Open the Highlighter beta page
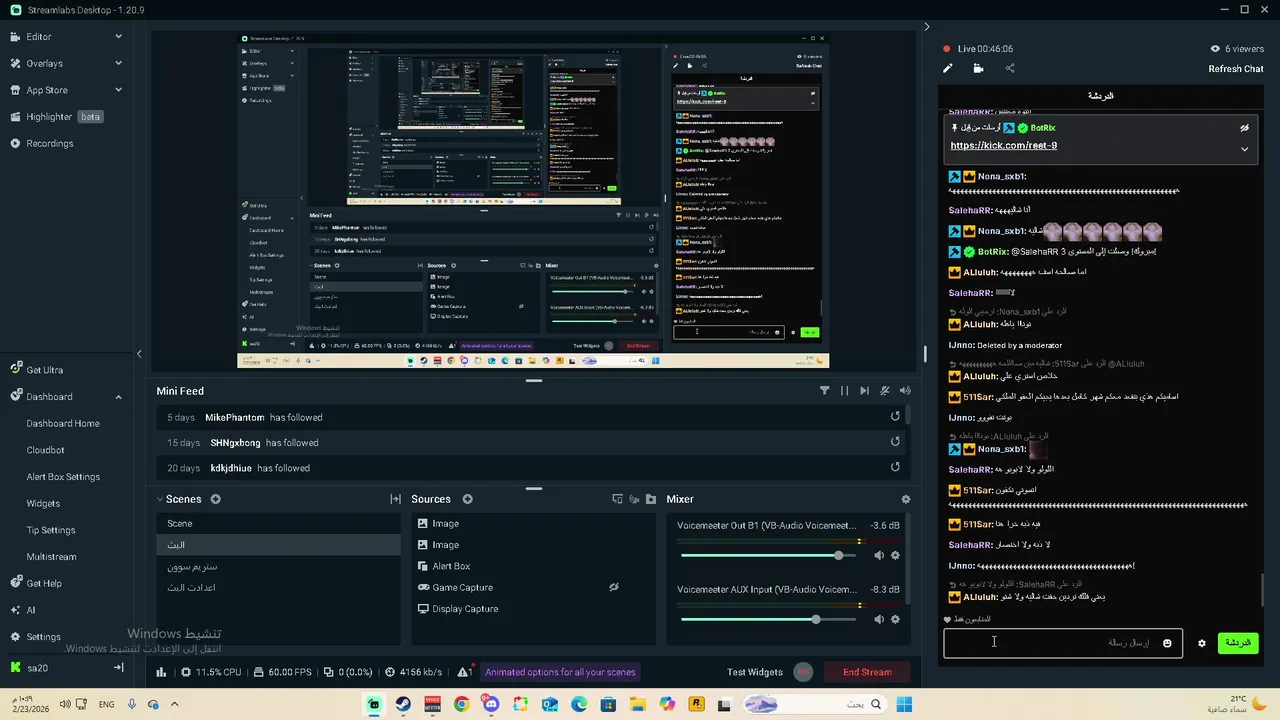Viewport: 1280px width, 720px height. [56, 117]
